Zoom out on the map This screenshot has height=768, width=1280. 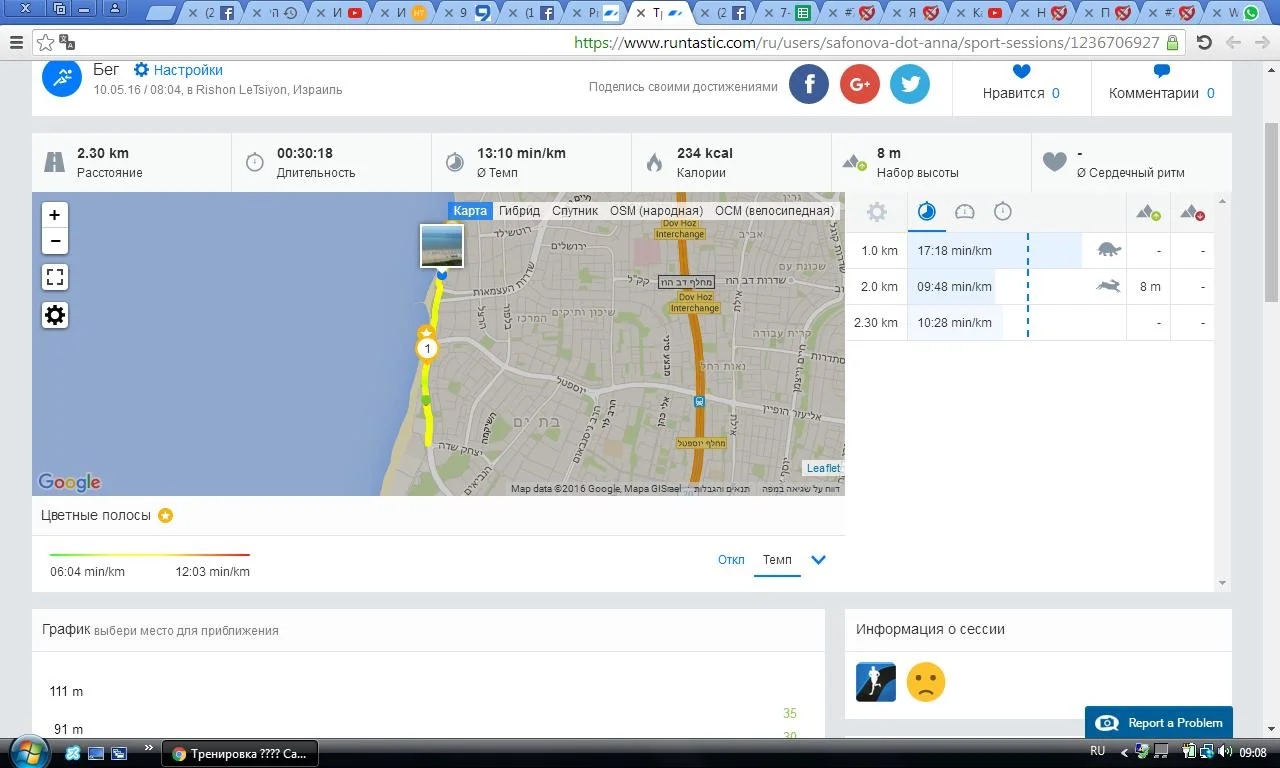tap(55, 241)
